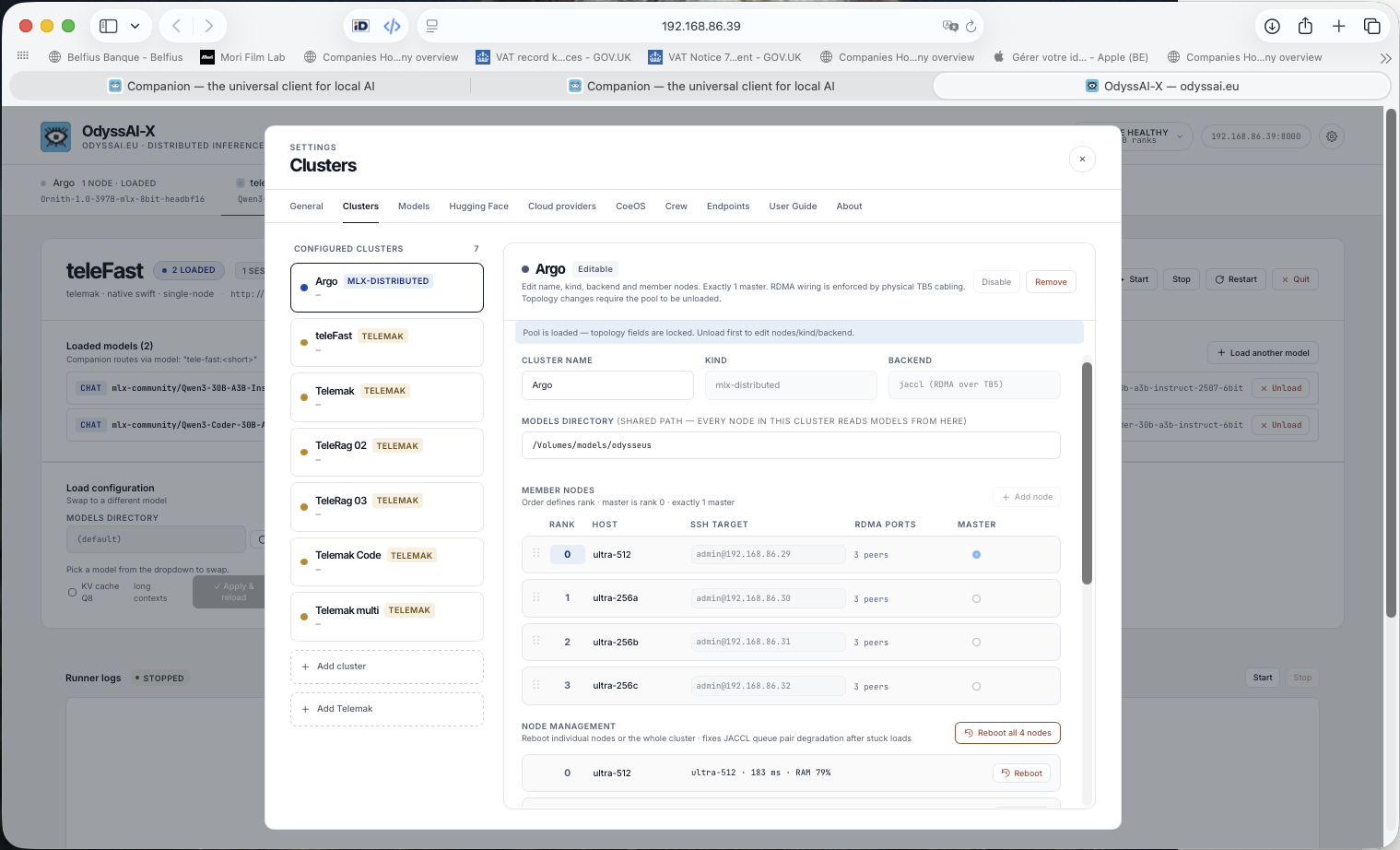Click the Add cluster button
Image resolution: width=1400 pixels, height=850 pixels.
(x=387, y=667)
